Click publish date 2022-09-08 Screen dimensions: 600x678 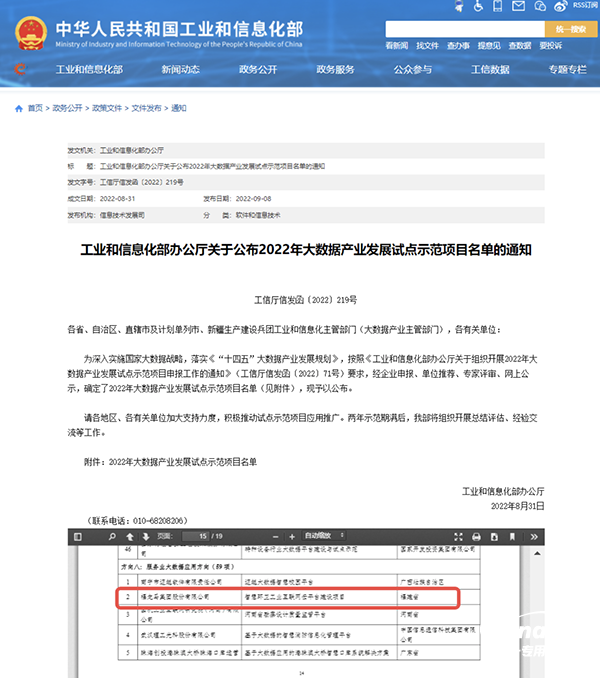click(253, 199)
